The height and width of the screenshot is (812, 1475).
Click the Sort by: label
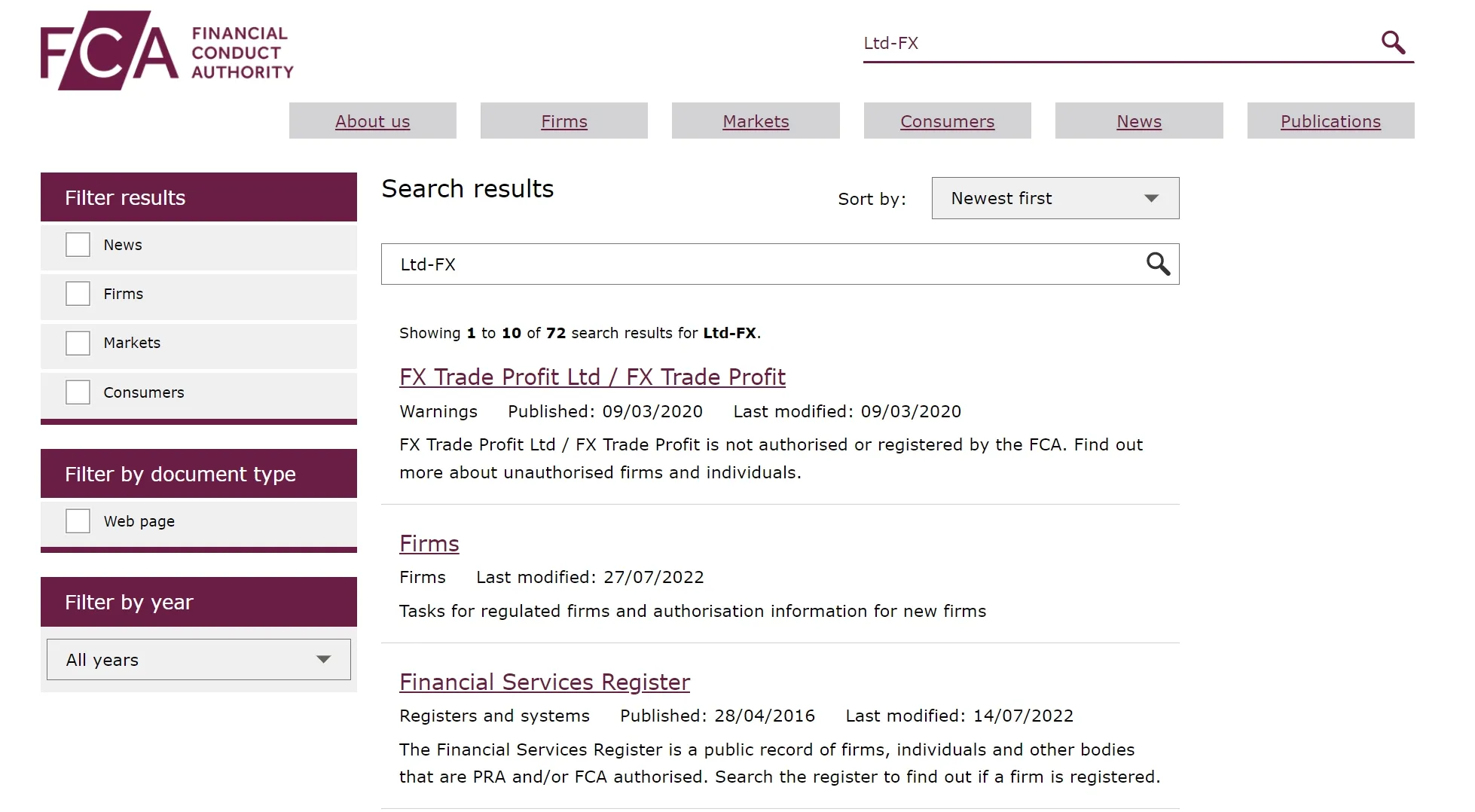point(872,199)
